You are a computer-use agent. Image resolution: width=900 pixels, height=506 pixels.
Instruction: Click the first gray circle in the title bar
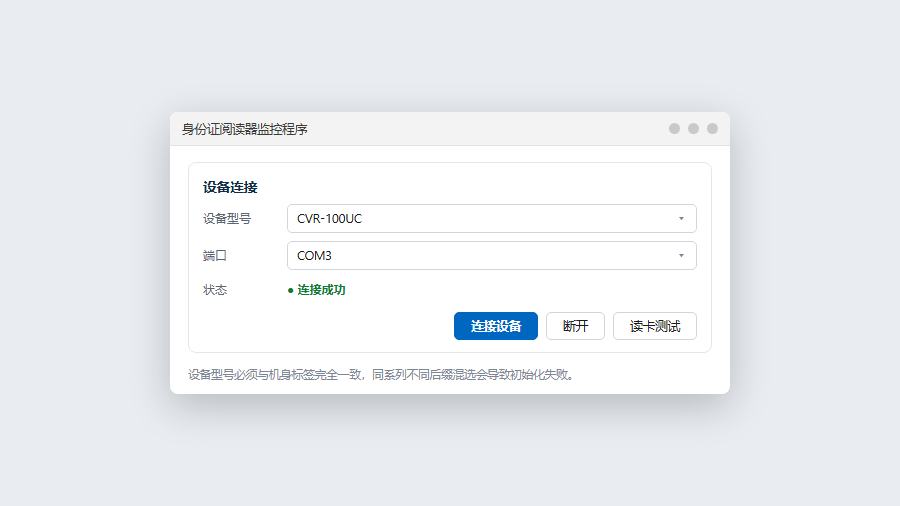point(674,129)
